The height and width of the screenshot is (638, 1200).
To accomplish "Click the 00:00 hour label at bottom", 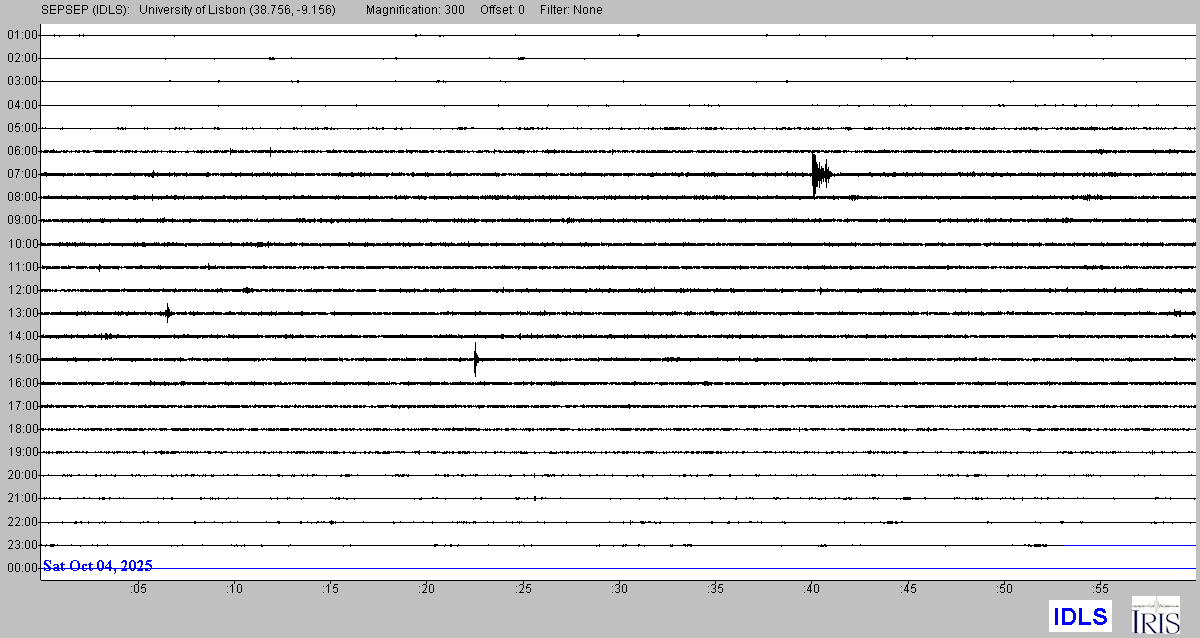I will 22,568.
